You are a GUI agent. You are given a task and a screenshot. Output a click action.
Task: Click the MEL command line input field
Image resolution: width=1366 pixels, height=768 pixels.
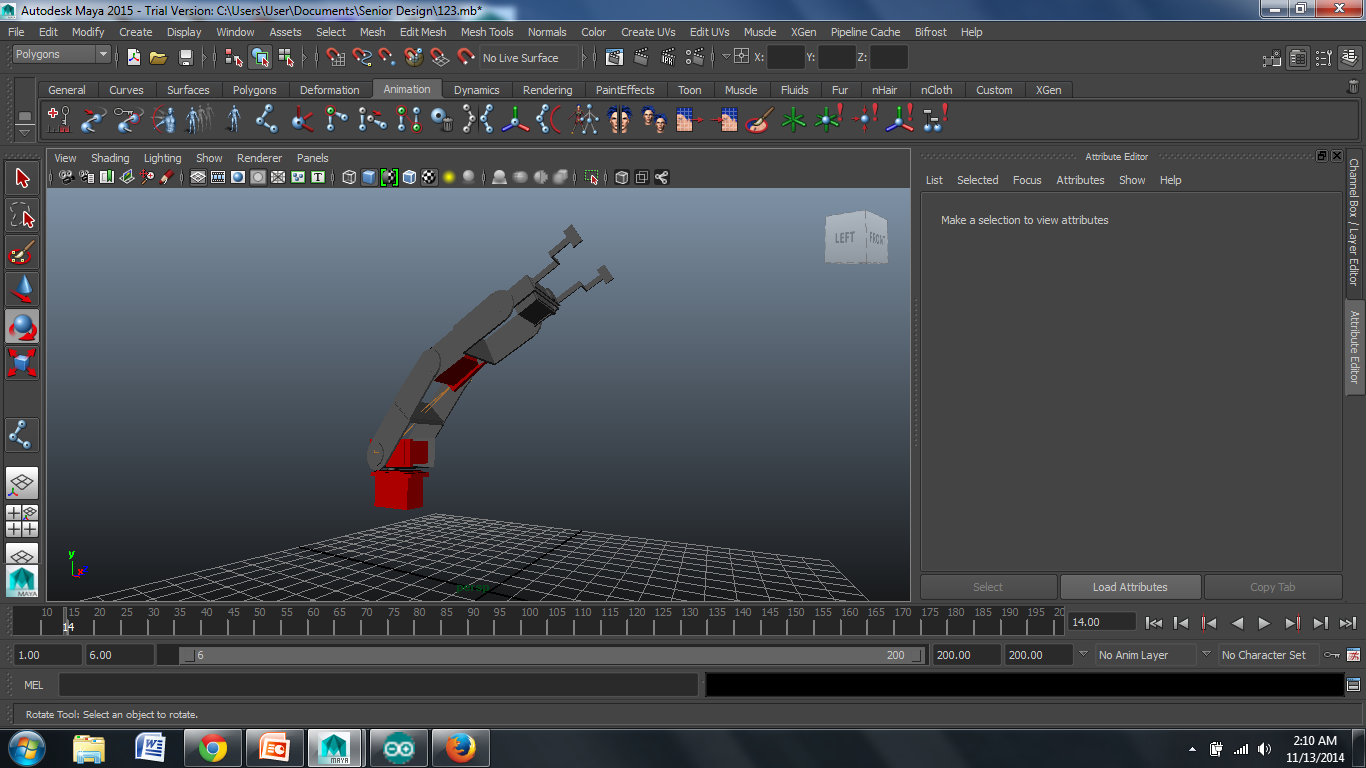pyautogui.click(x=378, y=685)
